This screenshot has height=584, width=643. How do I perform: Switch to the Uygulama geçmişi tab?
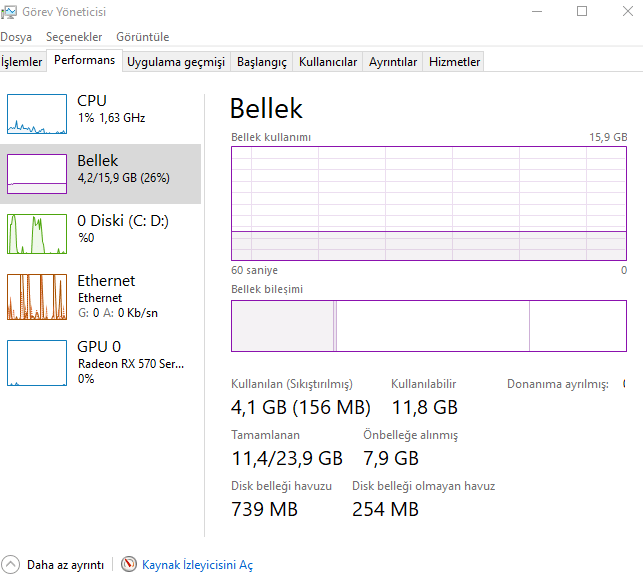point(176,62)
